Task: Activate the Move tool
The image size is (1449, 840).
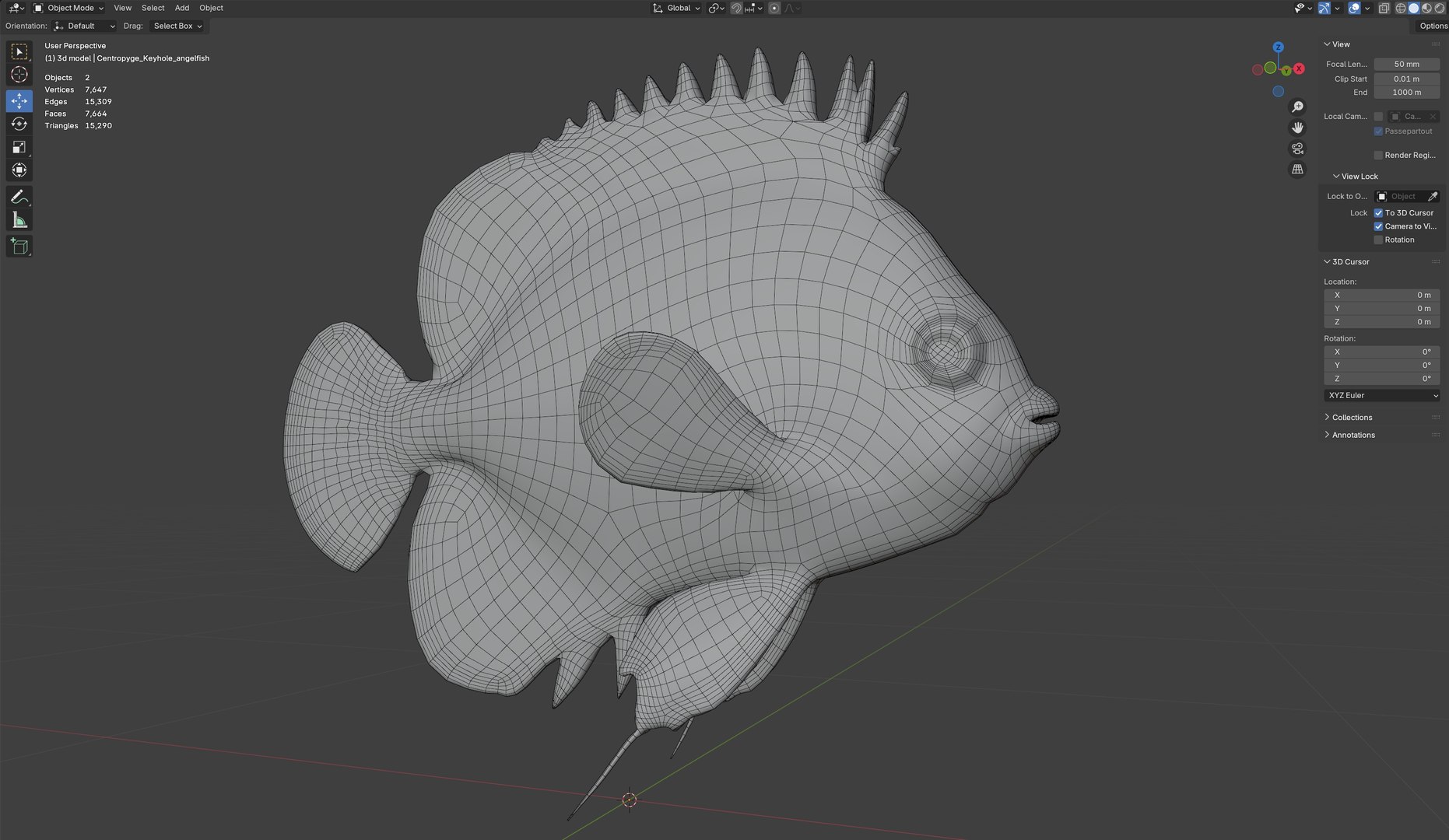Action: pyautogui.click(x=19, y=101)
